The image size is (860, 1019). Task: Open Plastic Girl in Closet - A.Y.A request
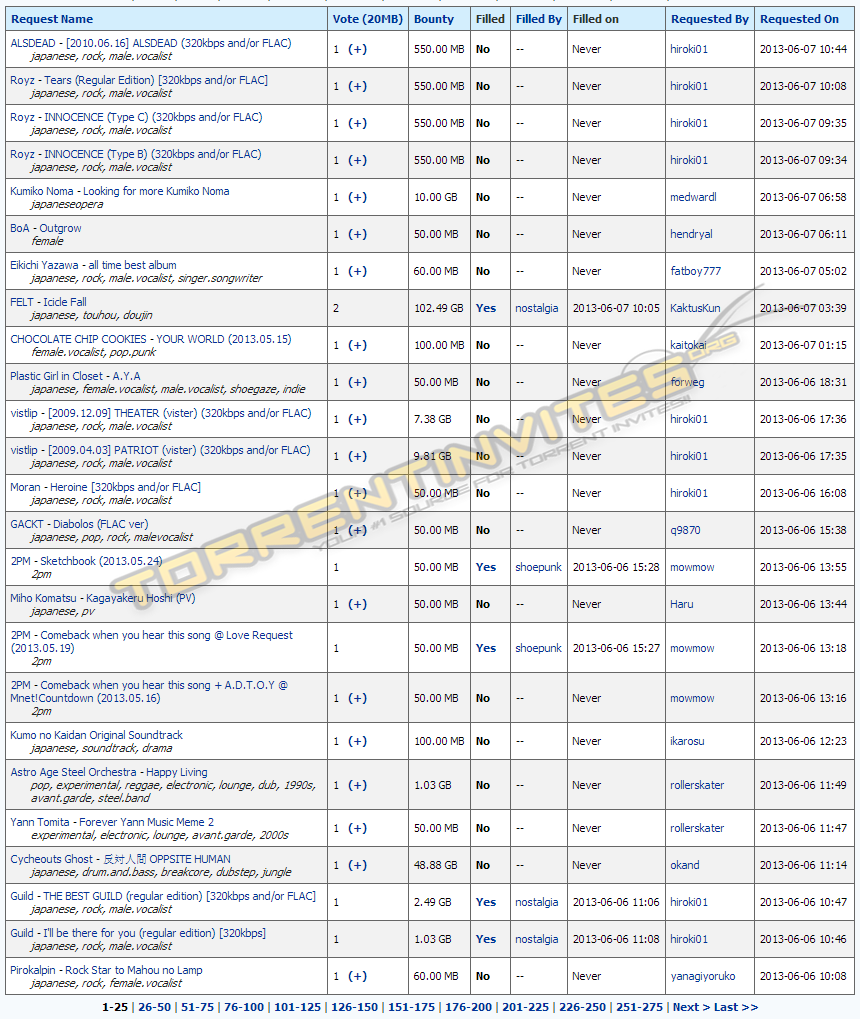point(75,377)
